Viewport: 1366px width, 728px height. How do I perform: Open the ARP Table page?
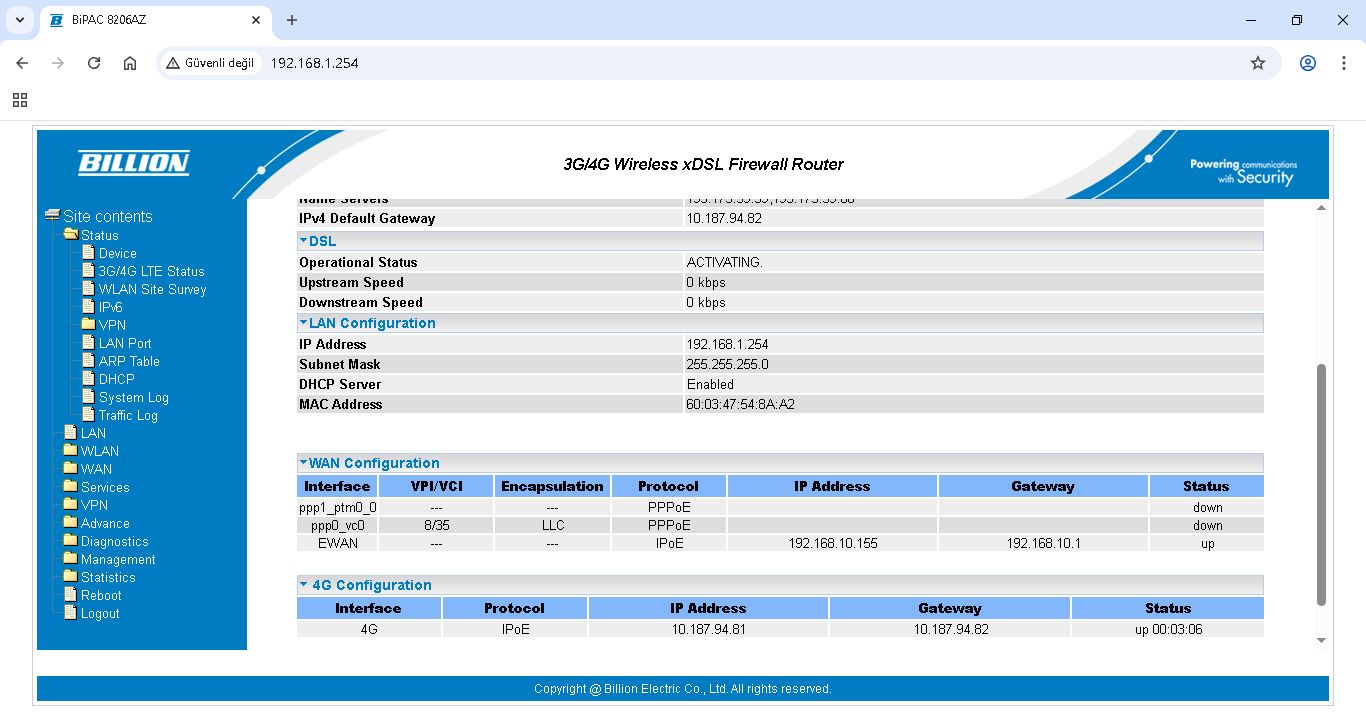pyautogui.click(x=128, y=361)
